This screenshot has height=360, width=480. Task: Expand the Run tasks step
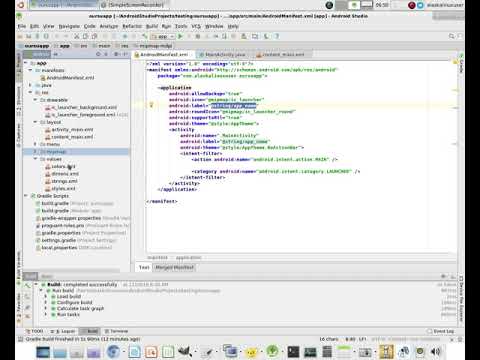pos(46,314)
